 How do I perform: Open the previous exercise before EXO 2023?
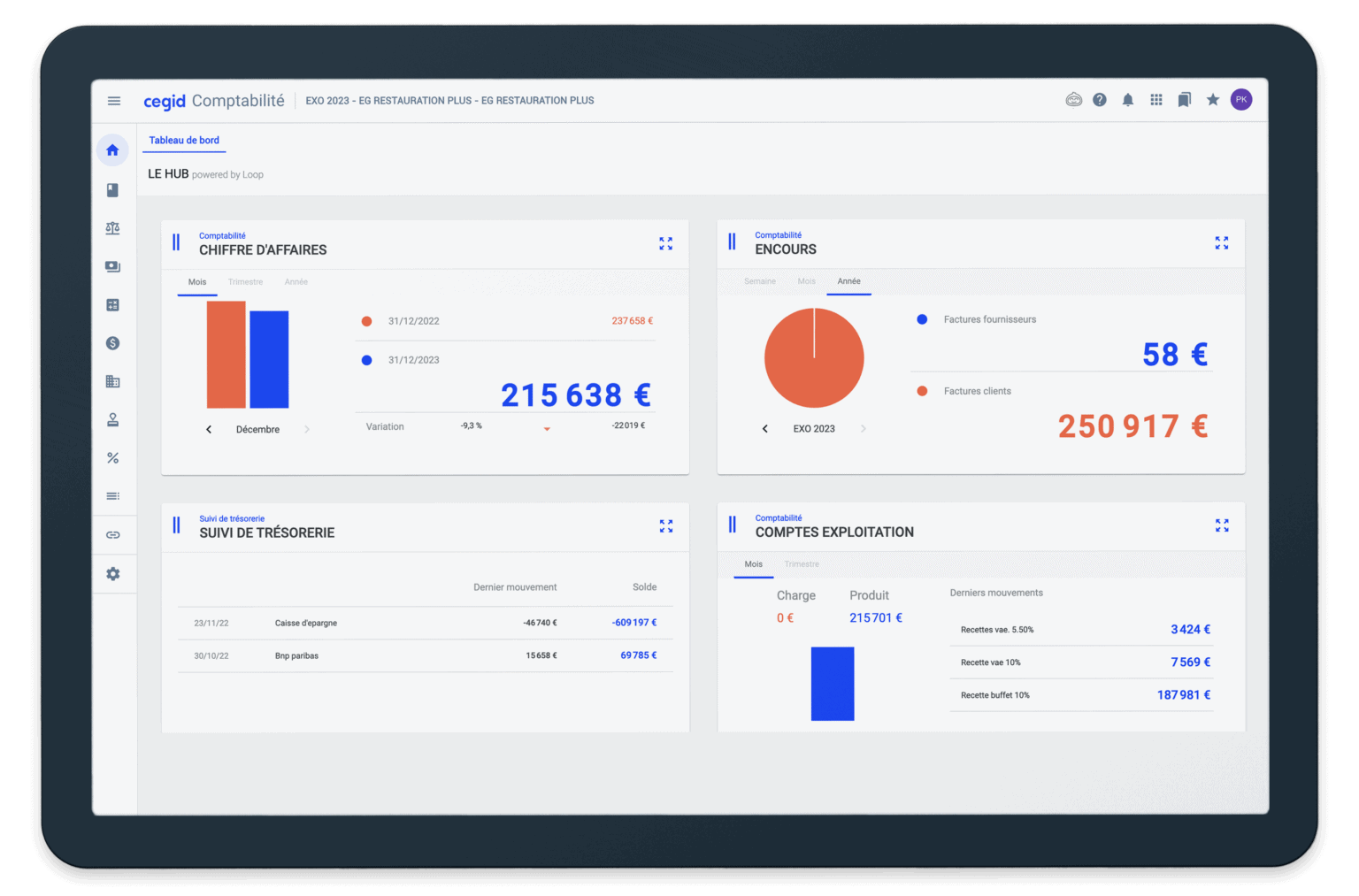(x=764, y=428)
